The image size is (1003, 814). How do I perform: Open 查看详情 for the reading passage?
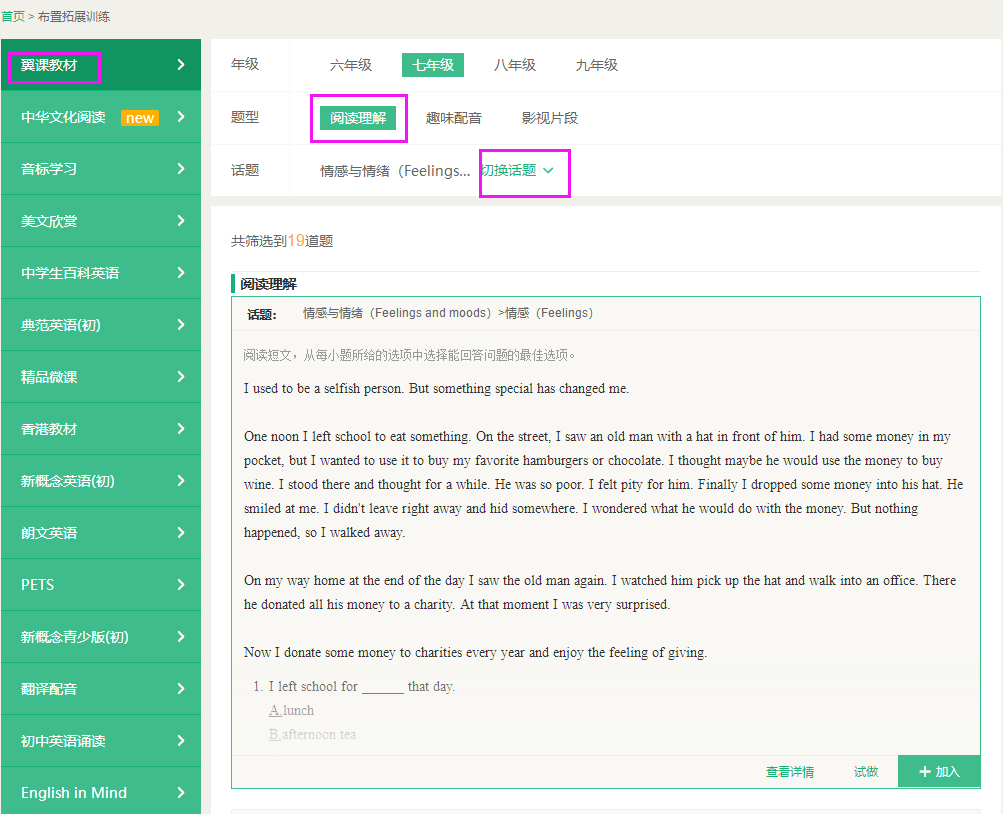point(790,772)
